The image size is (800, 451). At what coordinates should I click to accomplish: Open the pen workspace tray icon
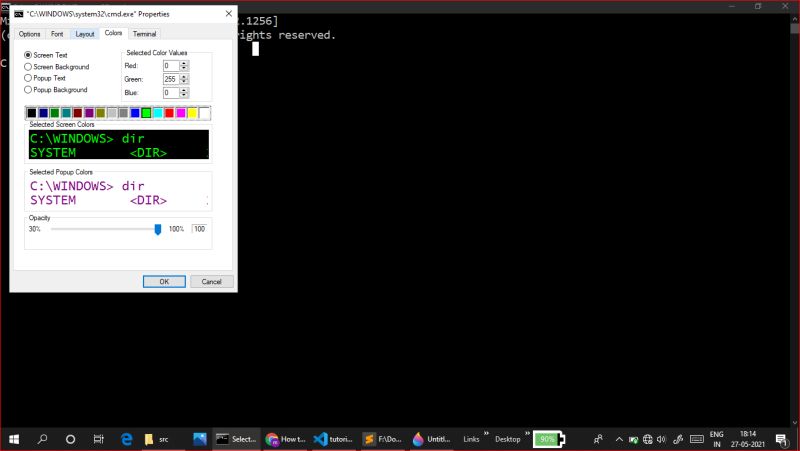click(x=678, y=439)
